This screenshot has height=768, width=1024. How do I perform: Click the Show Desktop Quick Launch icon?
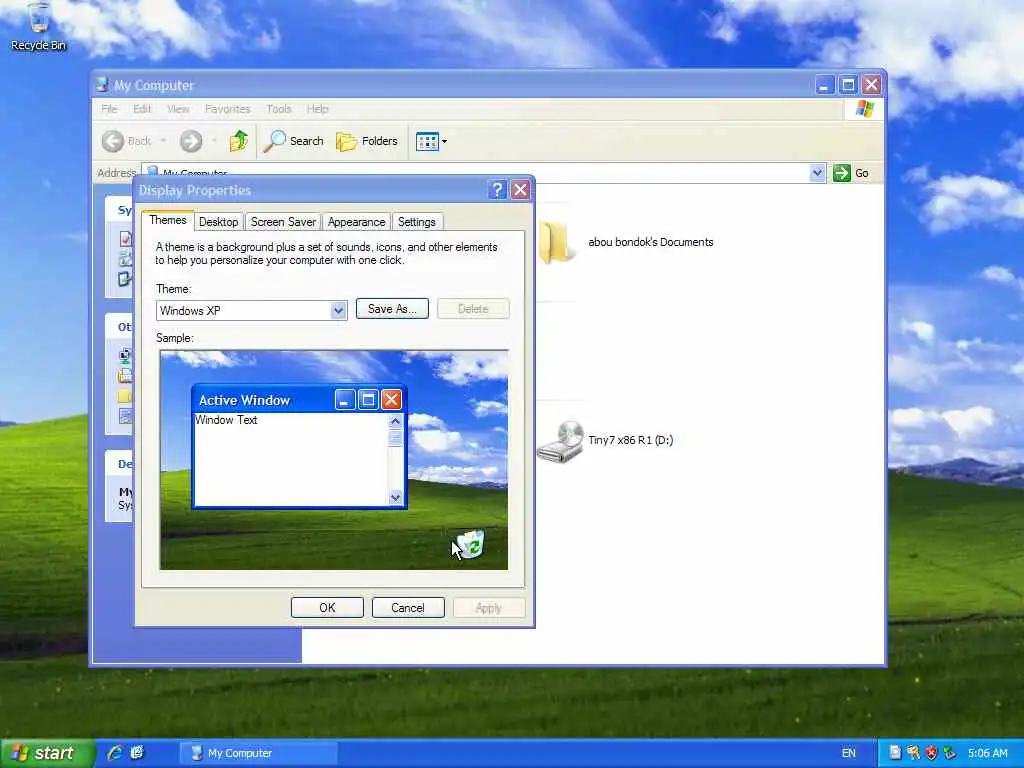tap(137, 752)
